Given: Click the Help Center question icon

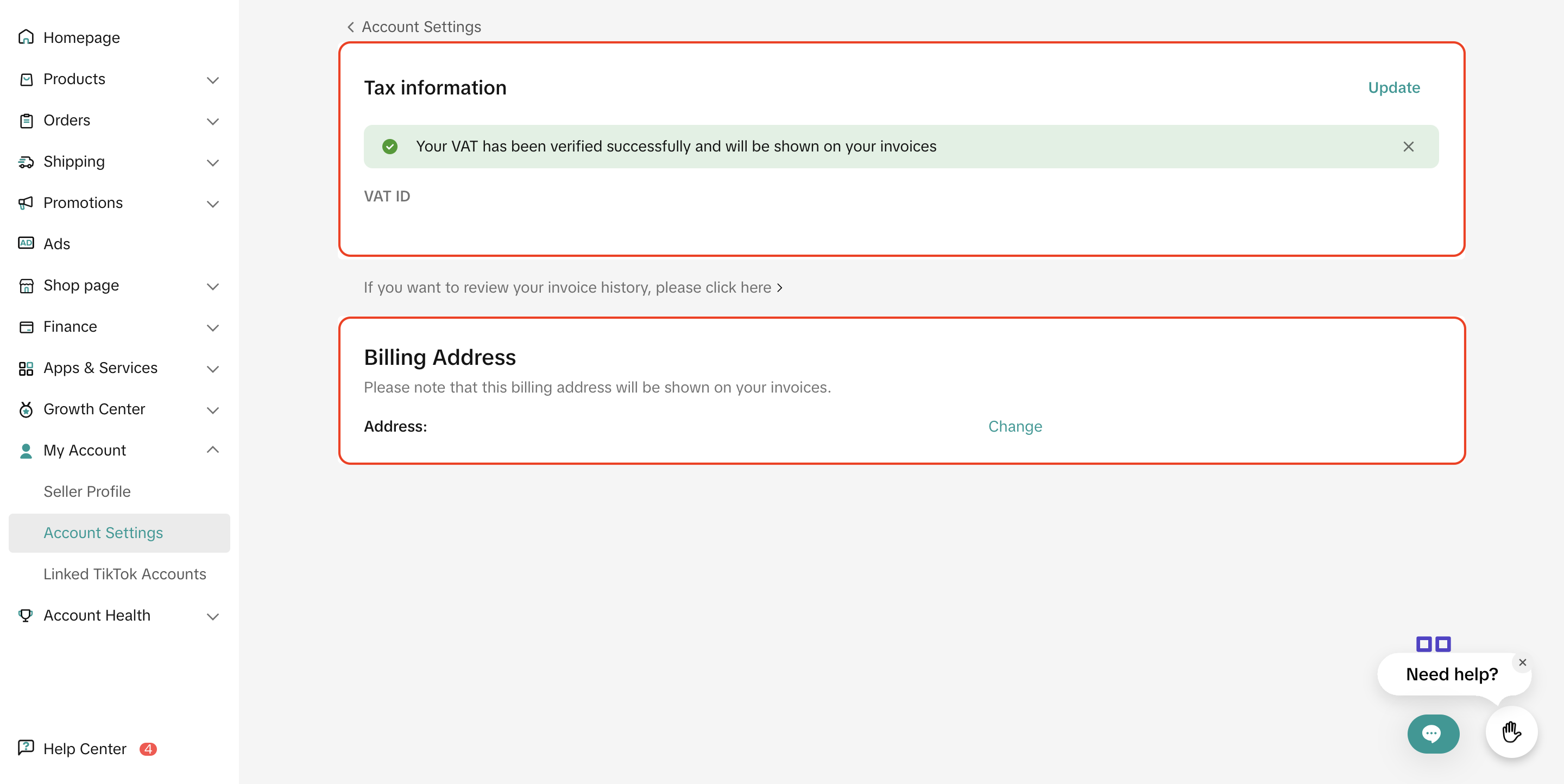Looking at the screenshot, I should [26, 748].
